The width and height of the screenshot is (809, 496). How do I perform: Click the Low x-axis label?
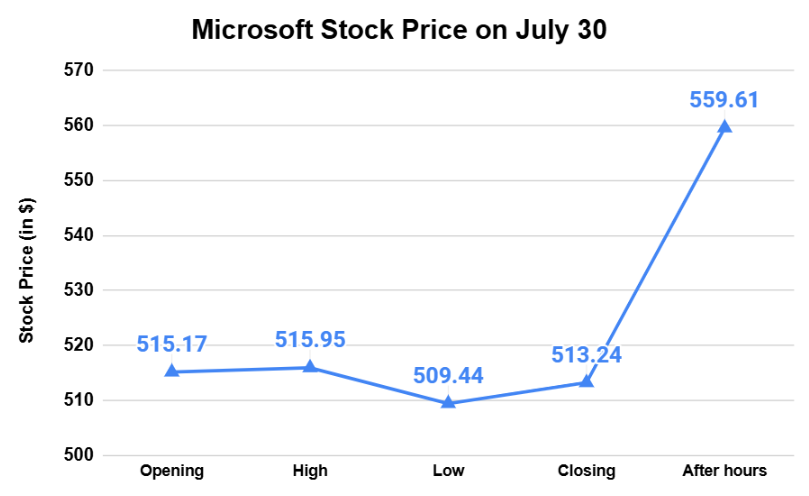(448, 470)
